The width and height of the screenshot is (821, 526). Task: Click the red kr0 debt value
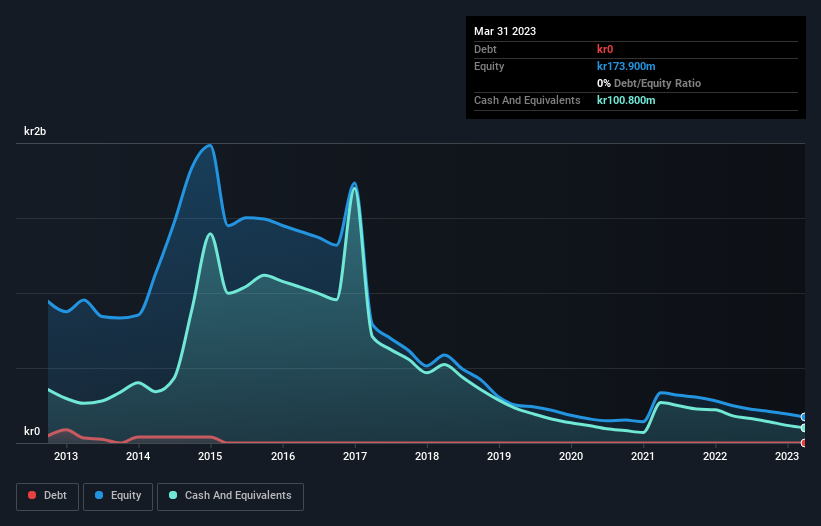point(605,49)
